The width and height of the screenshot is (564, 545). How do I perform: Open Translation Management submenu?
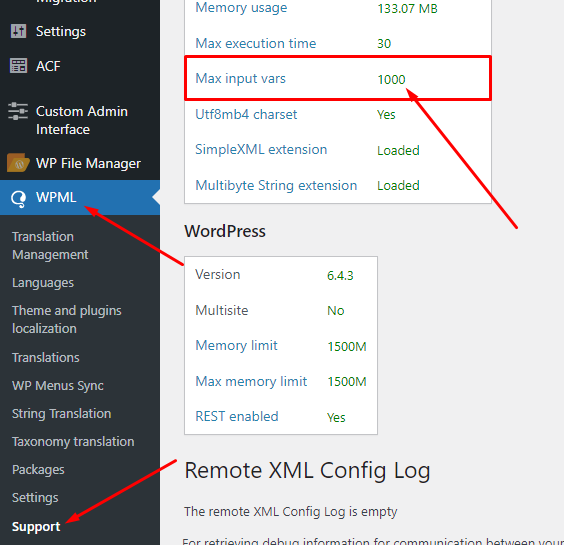click(x=50, y=245)
